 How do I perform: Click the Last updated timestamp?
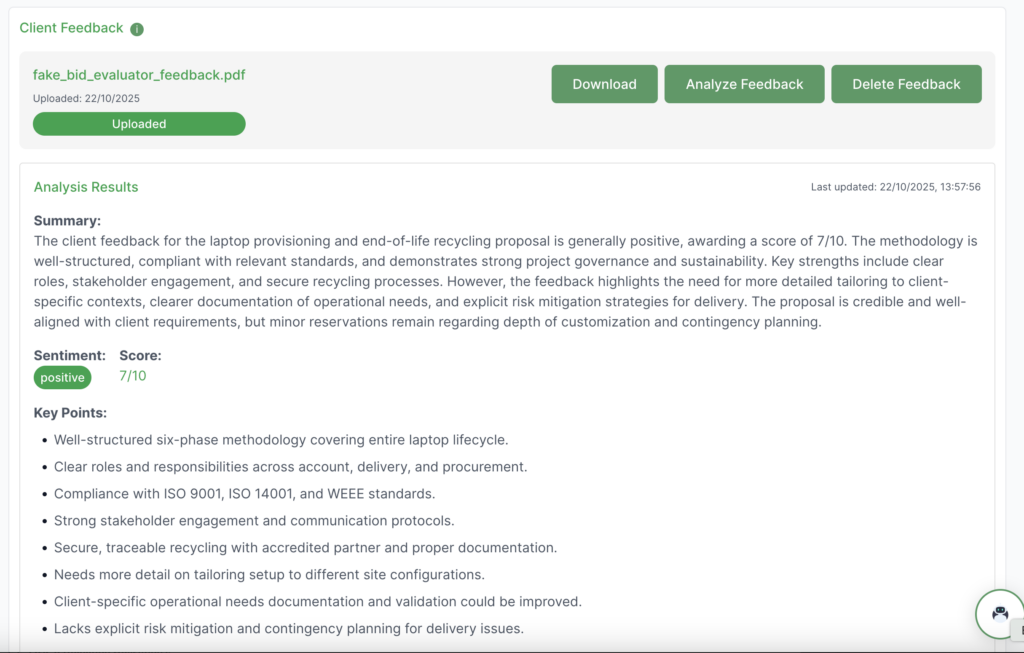tap(895, 187)
